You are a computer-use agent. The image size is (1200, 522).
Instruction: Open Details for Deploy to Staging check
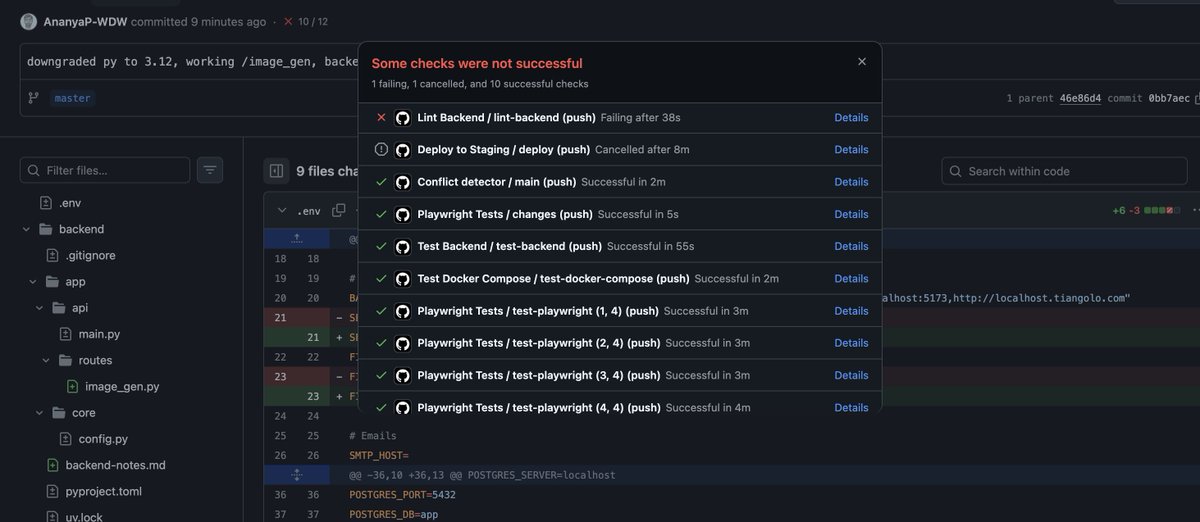click(851, 150)
